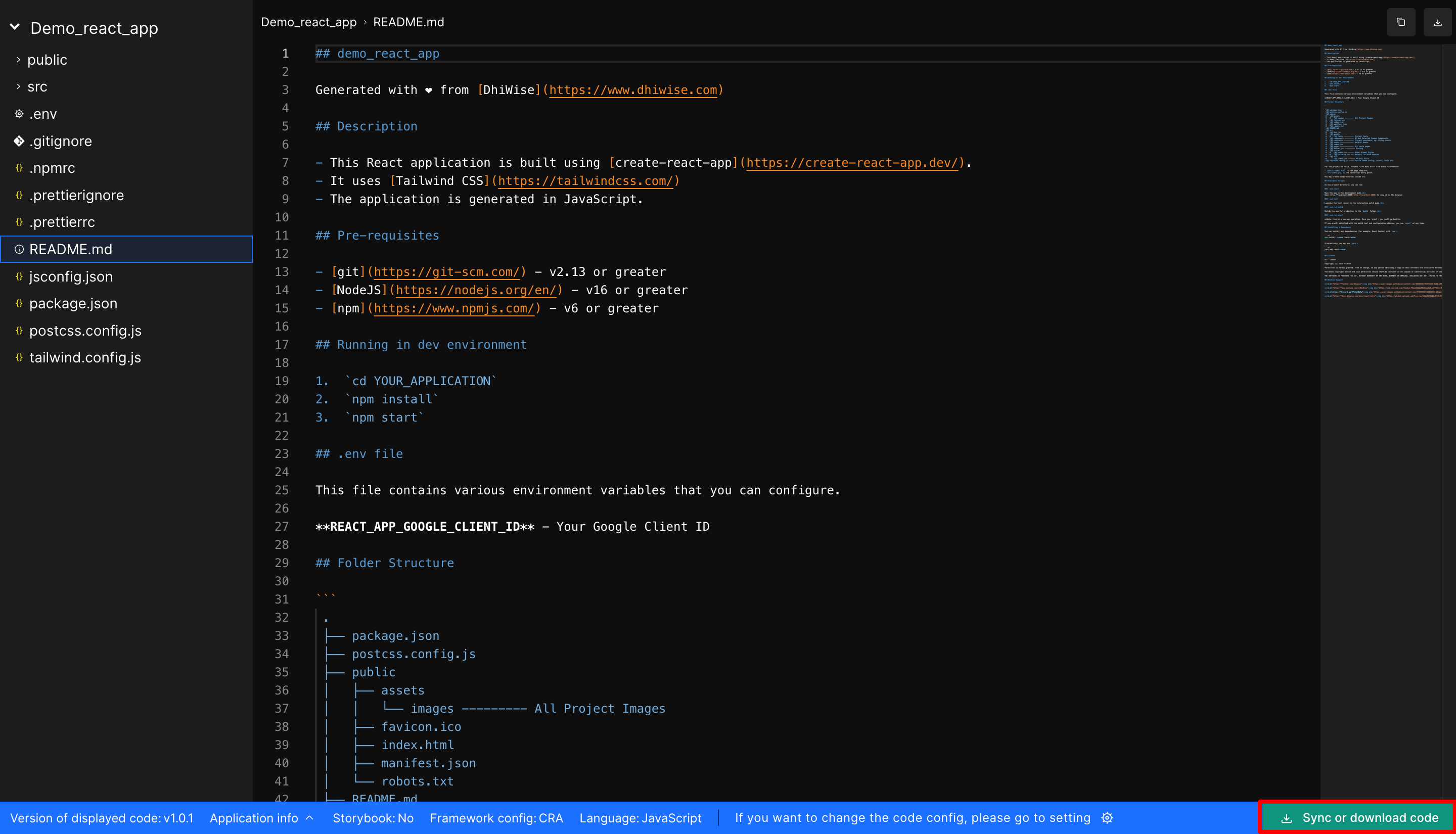Toggle the Framework config: CRA option
The height and width of the screenshot is (834, 1456).
click(496, 818)
